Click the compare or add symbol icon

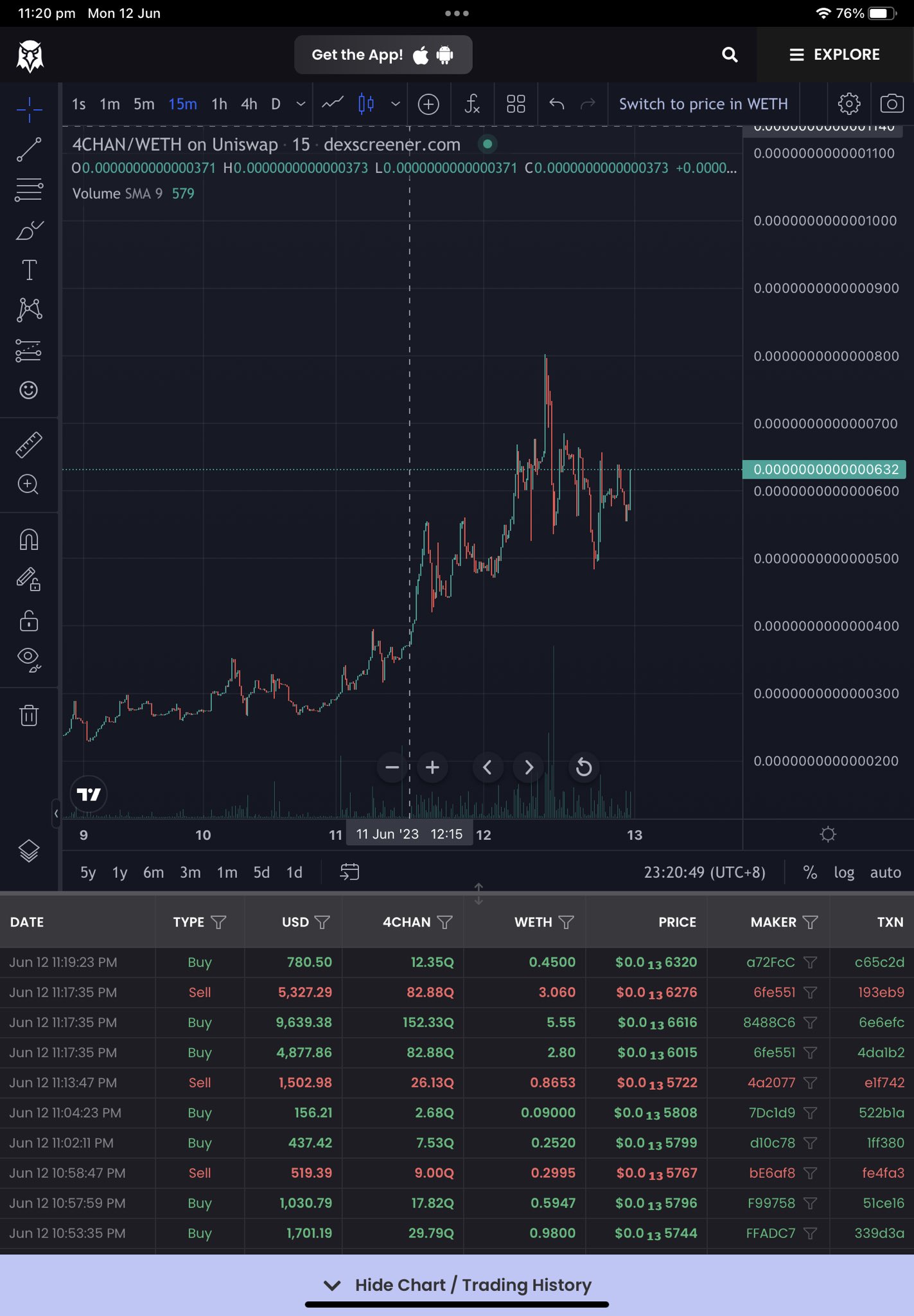tap(428, 104)
